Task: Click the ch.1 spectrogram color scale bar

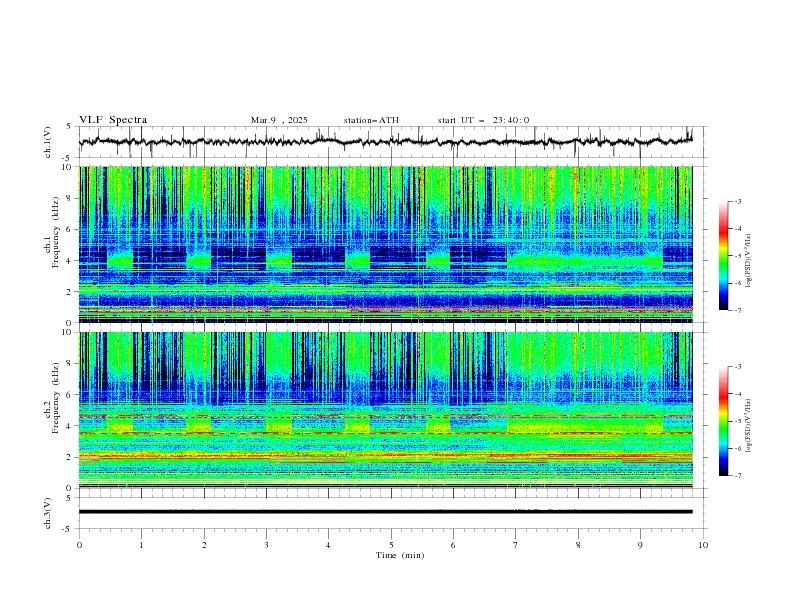Action: pos(724,255)
